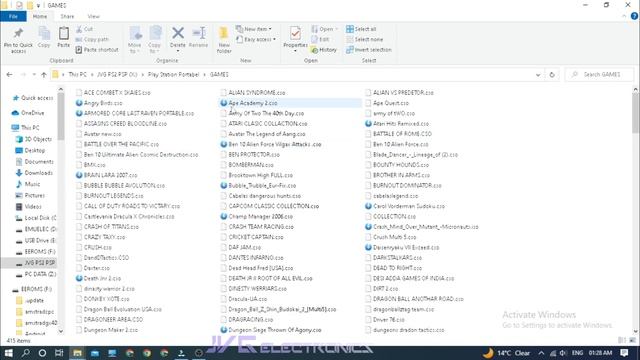The height and width of the screenshot is (360, 640).
Task: Expand the address bar history dropdown
Action: tap(538, 75)
